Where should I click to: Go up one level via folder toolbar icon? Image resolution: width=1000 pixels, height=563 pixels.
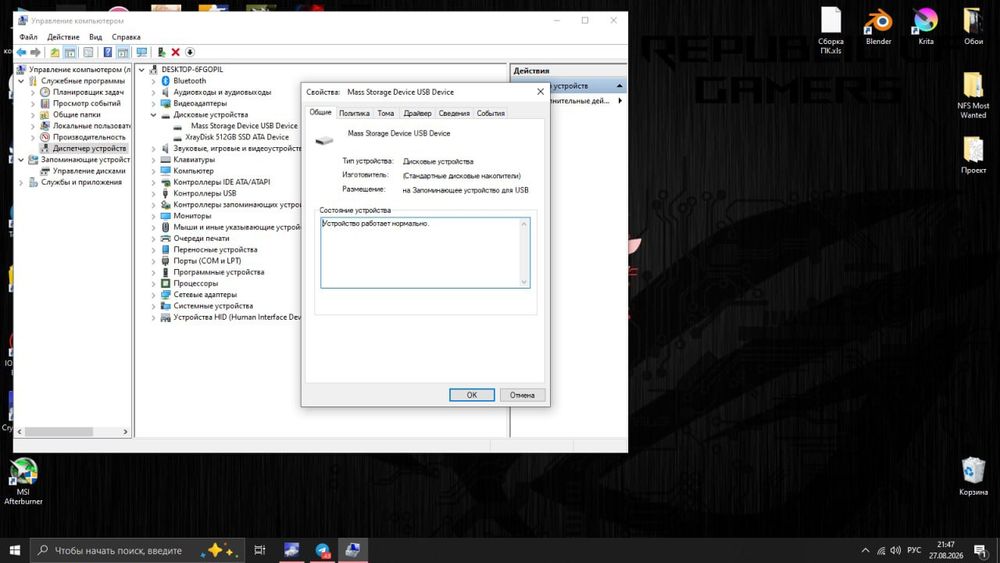tap(55, 52)
